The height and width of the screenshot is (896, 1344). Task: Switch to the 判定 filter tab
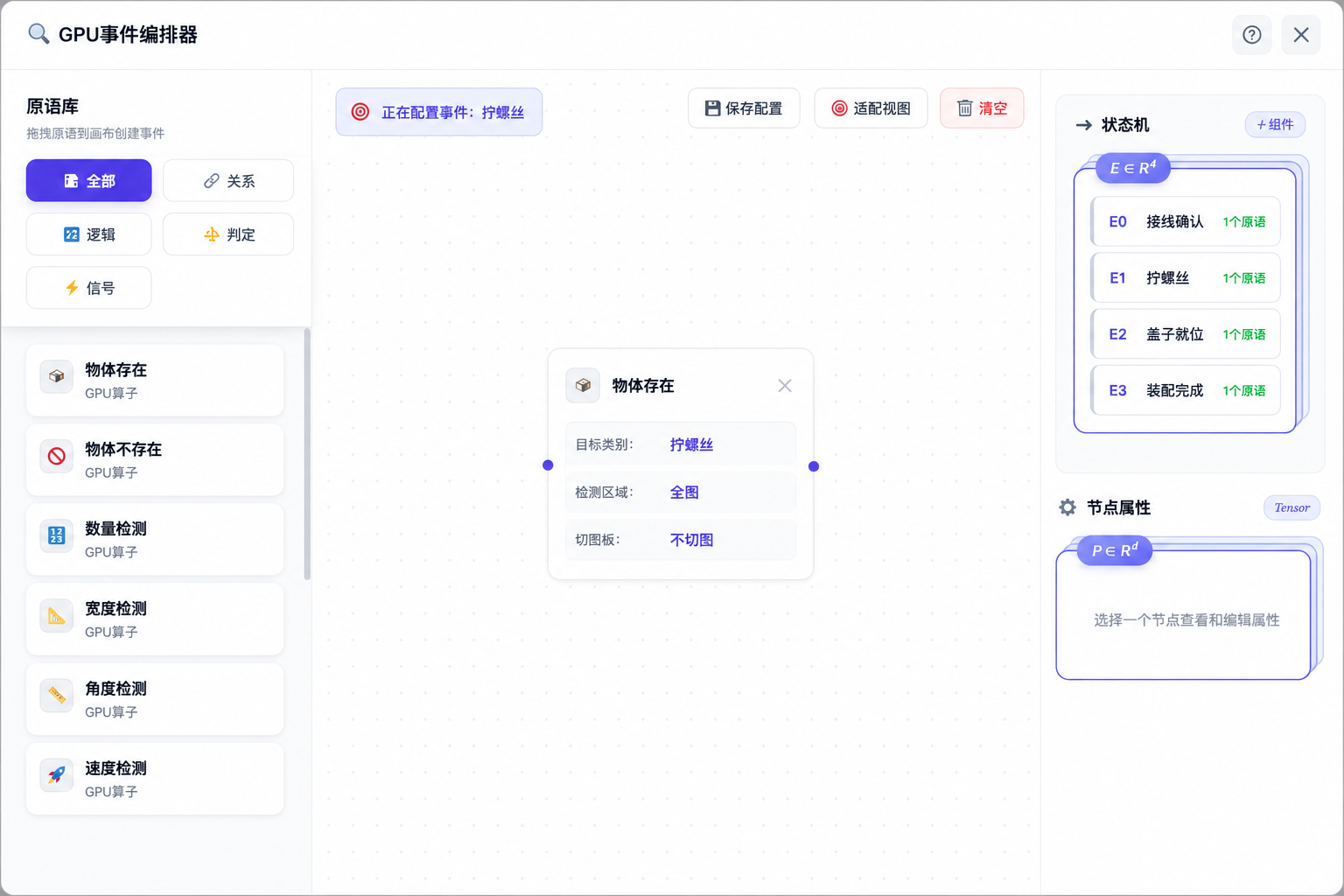pos(228,234)
